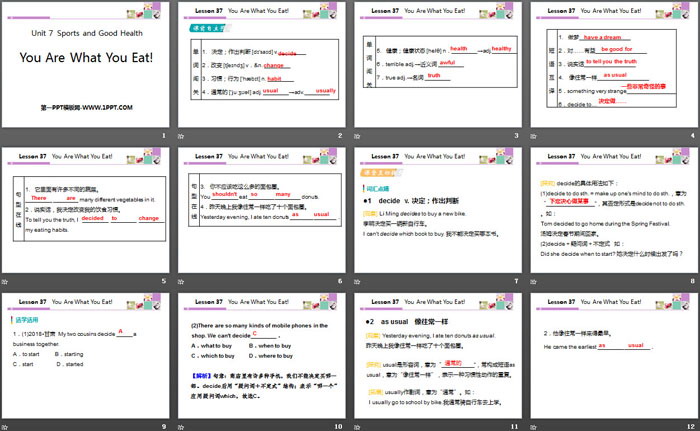Click the animation star icon under slide 8
Viewport: 700px width, 431px height.
pos(533,281)
